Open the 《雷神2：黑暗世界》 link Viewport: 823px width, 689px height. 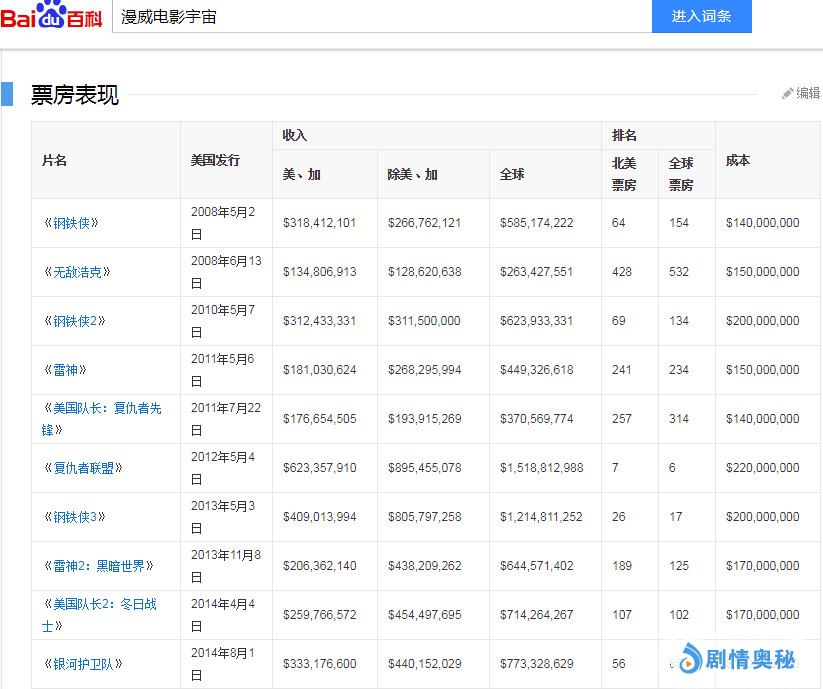(98, 566)
